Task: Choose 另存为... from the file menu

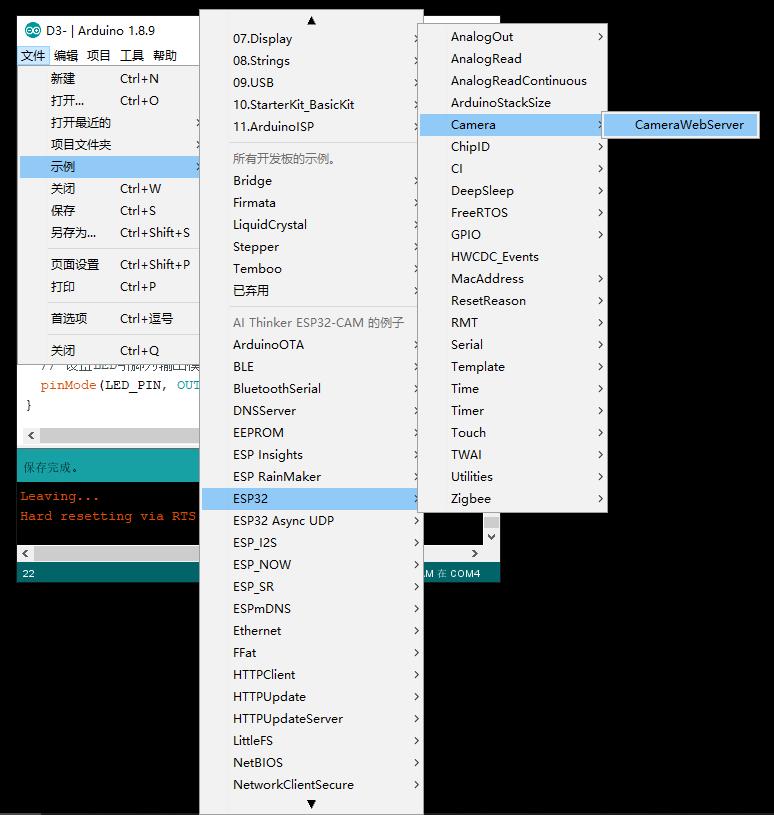Action: point(109,232)
